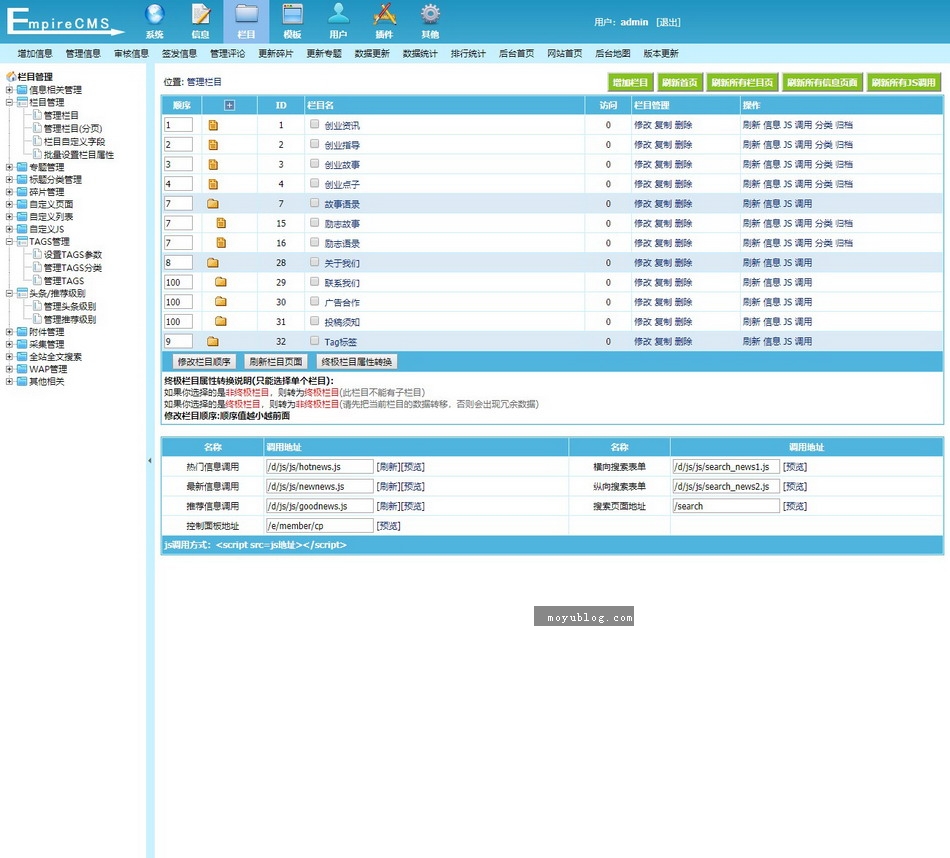Tick the checkbox for 创业指导
The width and height of the screenshot is (950, 858).
coord(314,144)
